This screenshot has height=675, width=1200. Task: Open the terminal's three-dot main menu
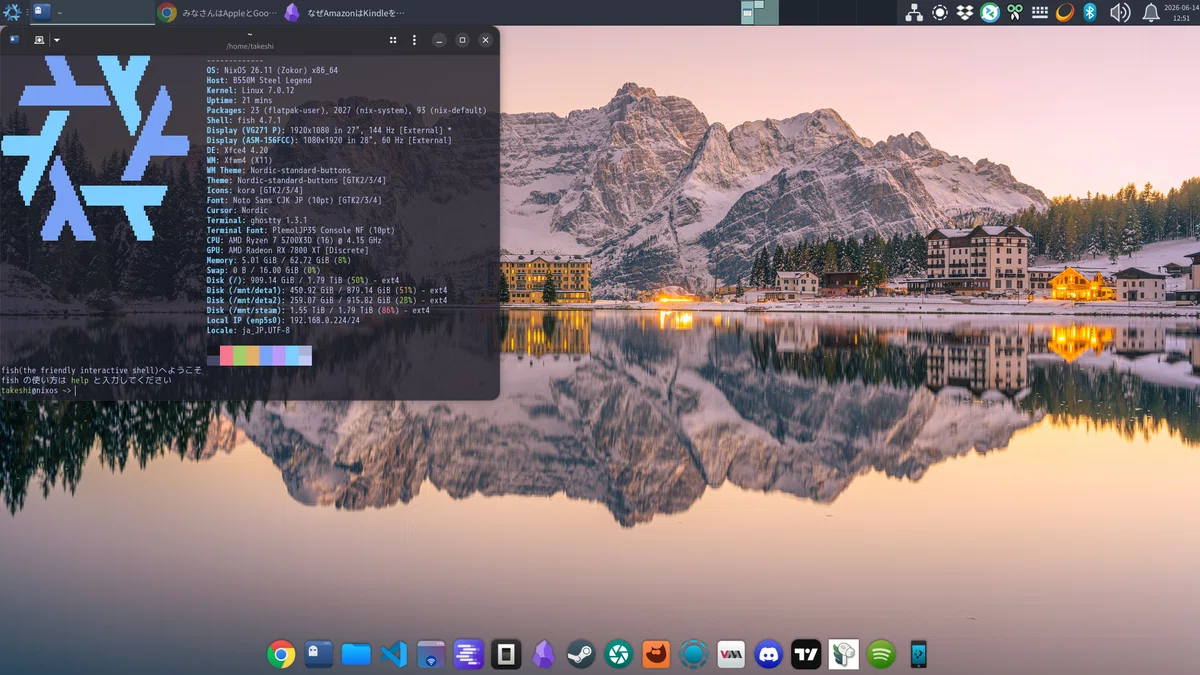[415, 40]
